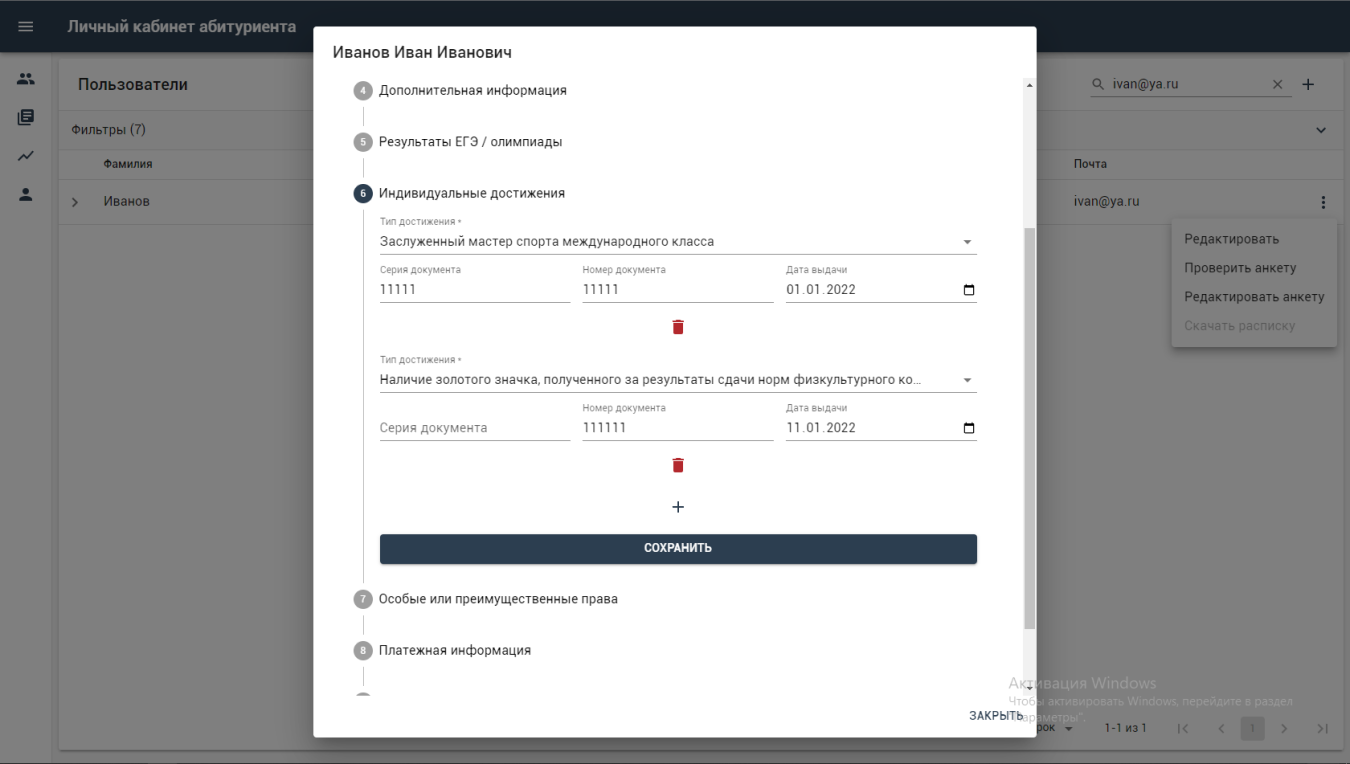Open the profile person sidebar icon
The height and width of the screenshot is (764, 1350).
click(x=26, y=195)
